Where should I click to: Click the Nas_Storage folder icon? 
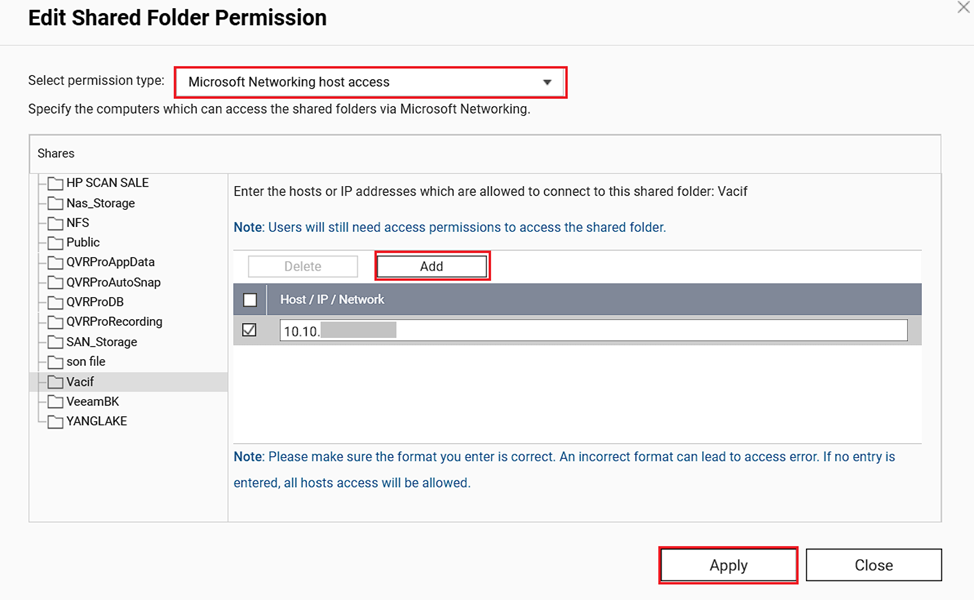coord(56,203)
